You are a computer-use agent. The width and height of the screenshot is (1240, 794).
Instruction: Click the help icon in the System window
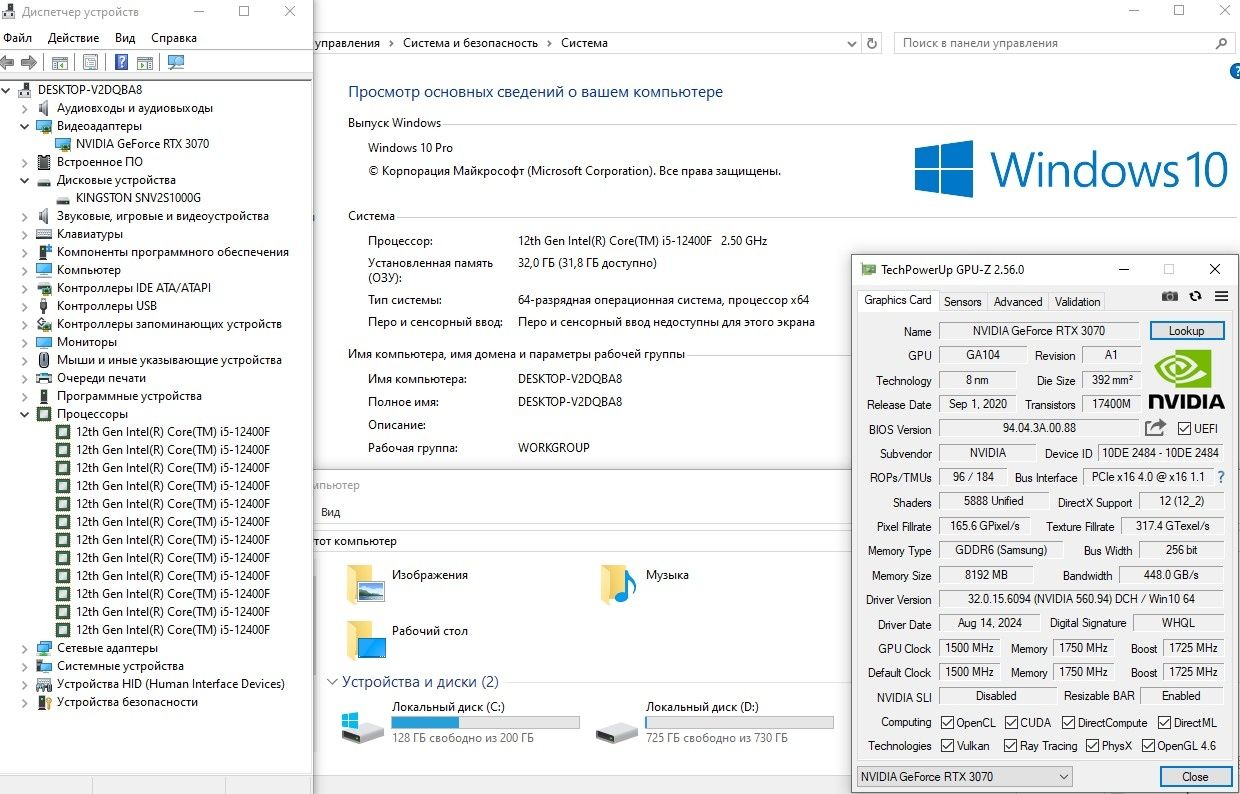[1235, 72]
